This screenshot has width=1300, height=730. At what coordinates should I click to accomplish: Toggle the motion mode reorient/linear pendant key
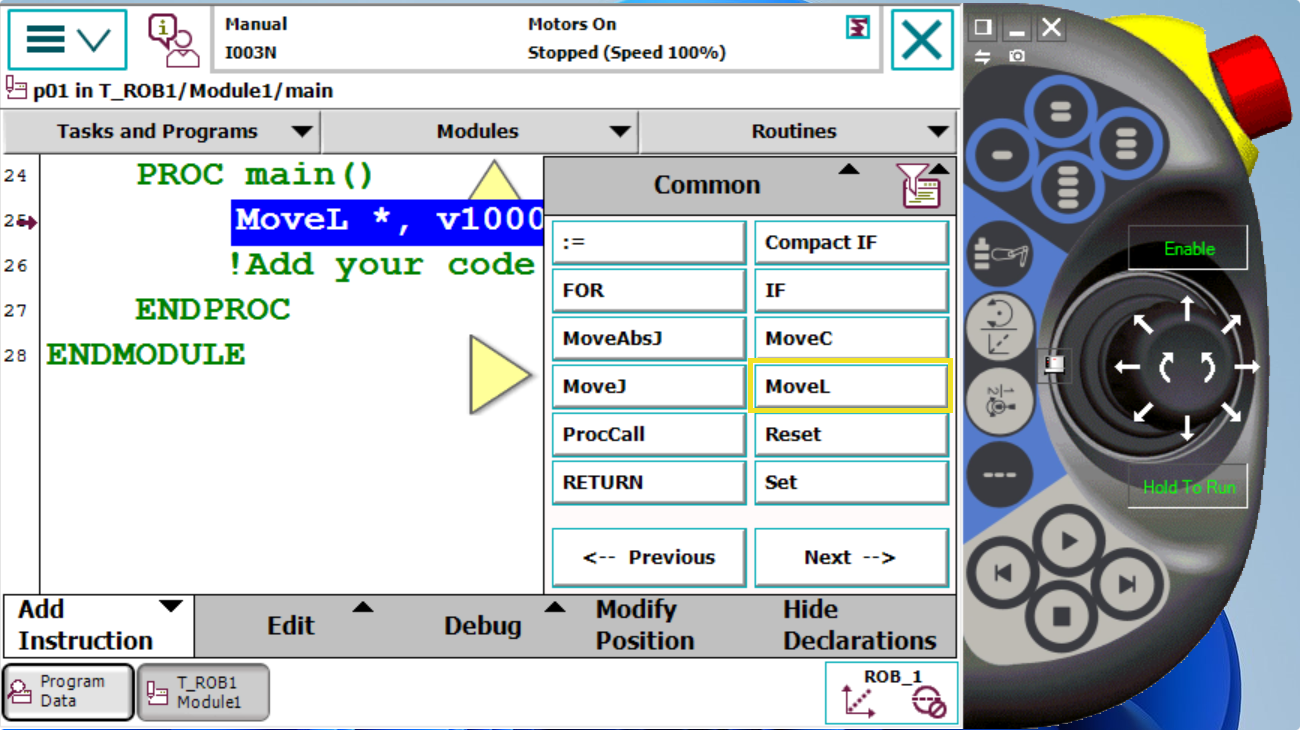999,327
